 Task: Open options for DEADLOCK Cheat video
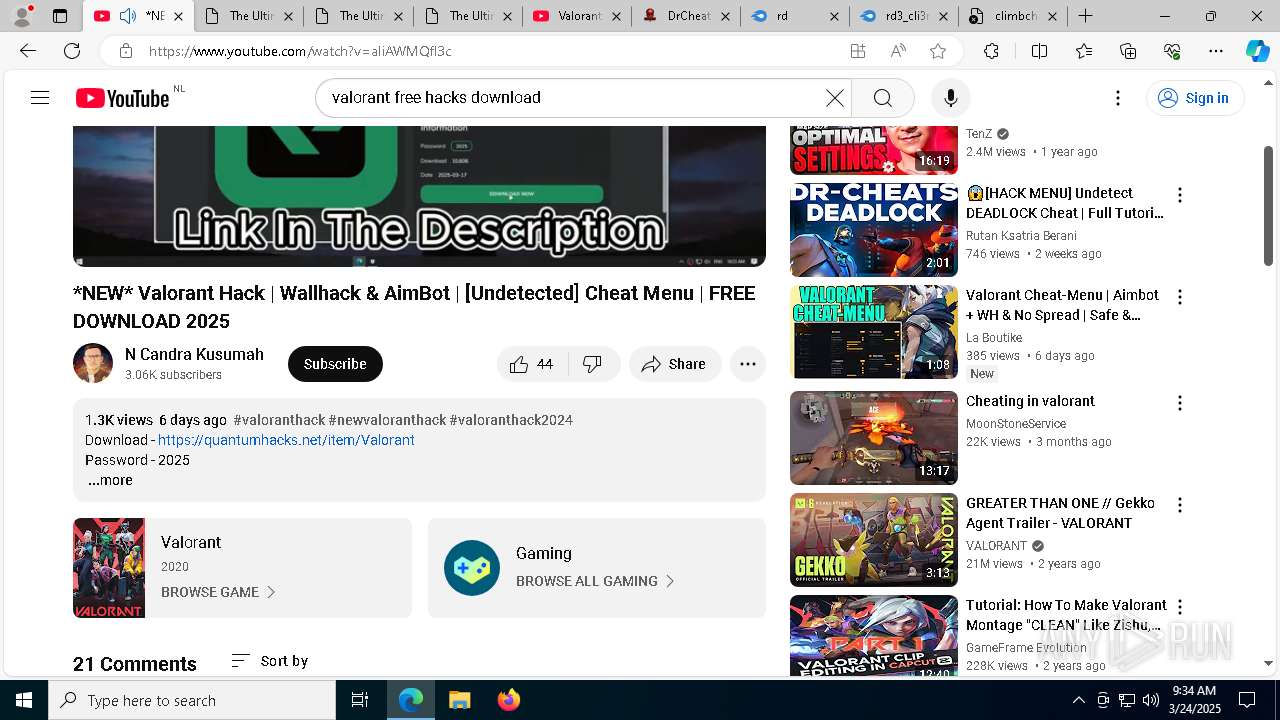(x=1180, y=195)
